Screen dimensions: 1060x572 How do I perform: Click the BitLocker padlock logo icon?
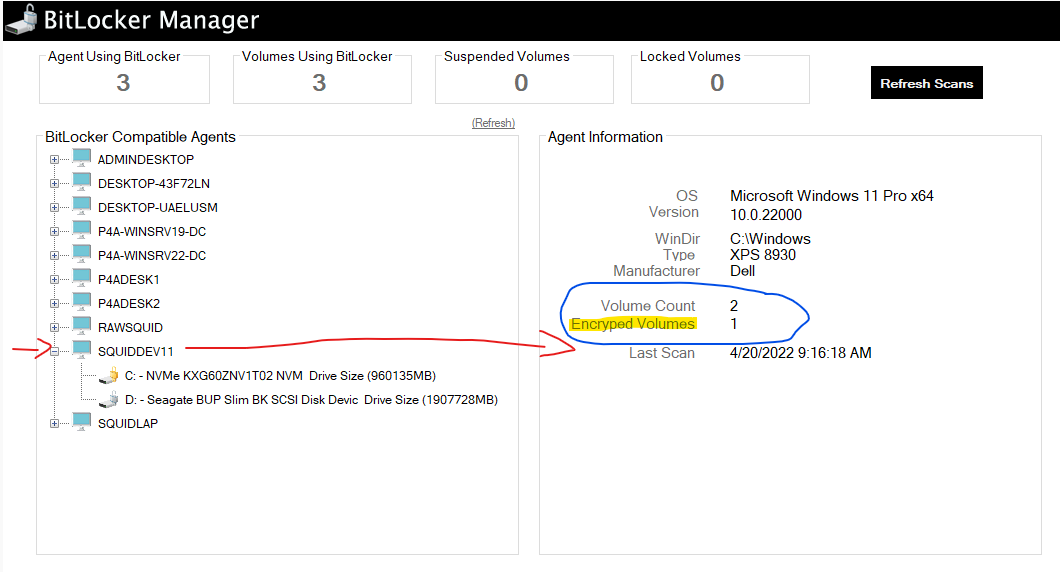point(21,20)
